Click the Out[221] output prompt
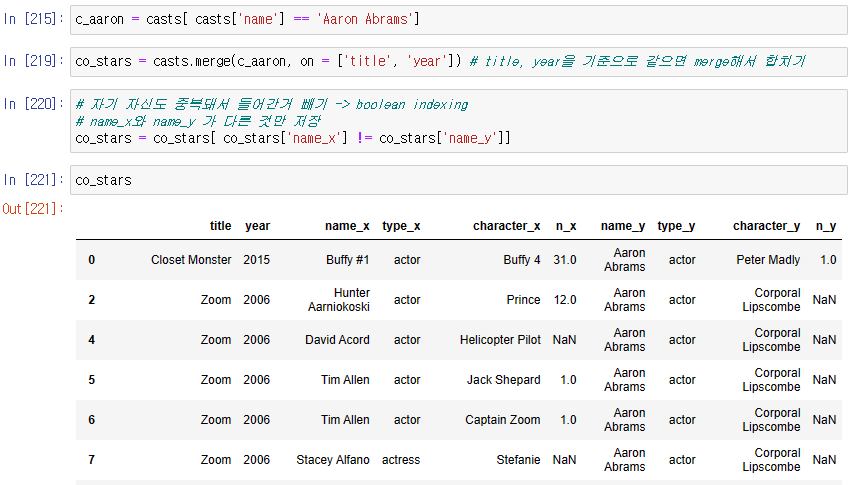853x485 pixels. (33, 209)
